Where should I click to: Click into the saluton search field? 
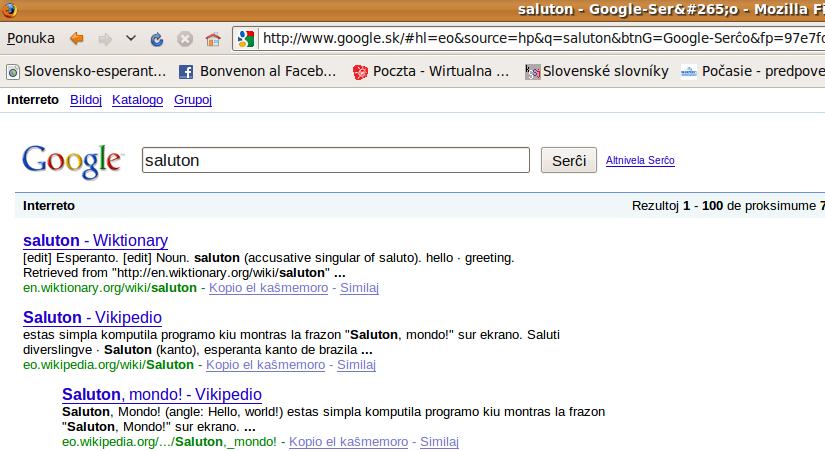(x=336, y=160)
